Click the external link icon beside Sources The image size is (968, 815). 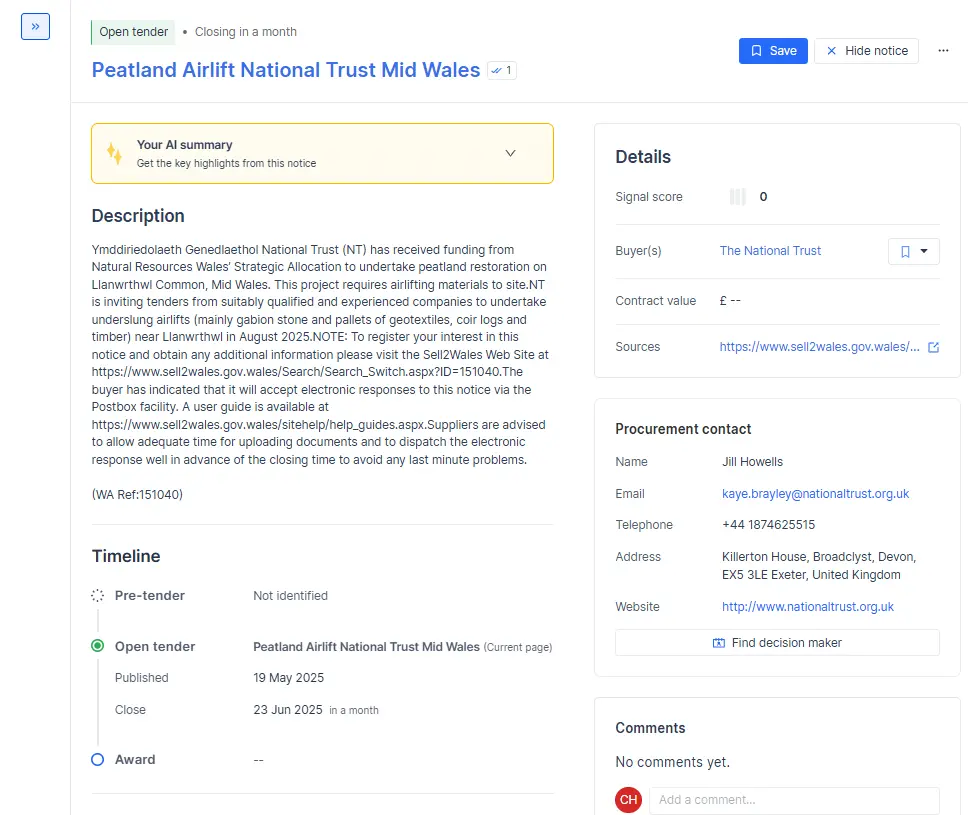[933, 347]
